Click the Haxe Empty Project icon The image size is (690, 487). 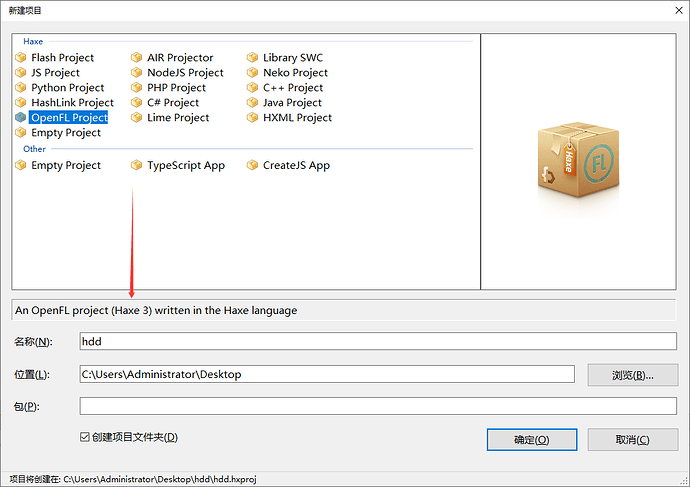pos(21,132)
